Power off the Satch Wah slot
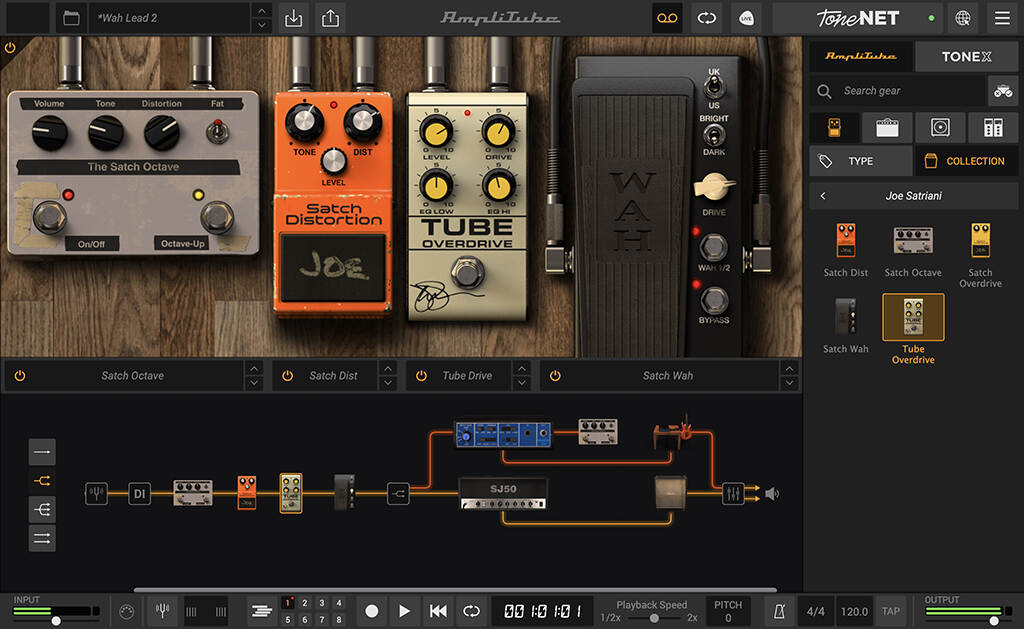Screen dimensions: 1024x629 (555, 375)
